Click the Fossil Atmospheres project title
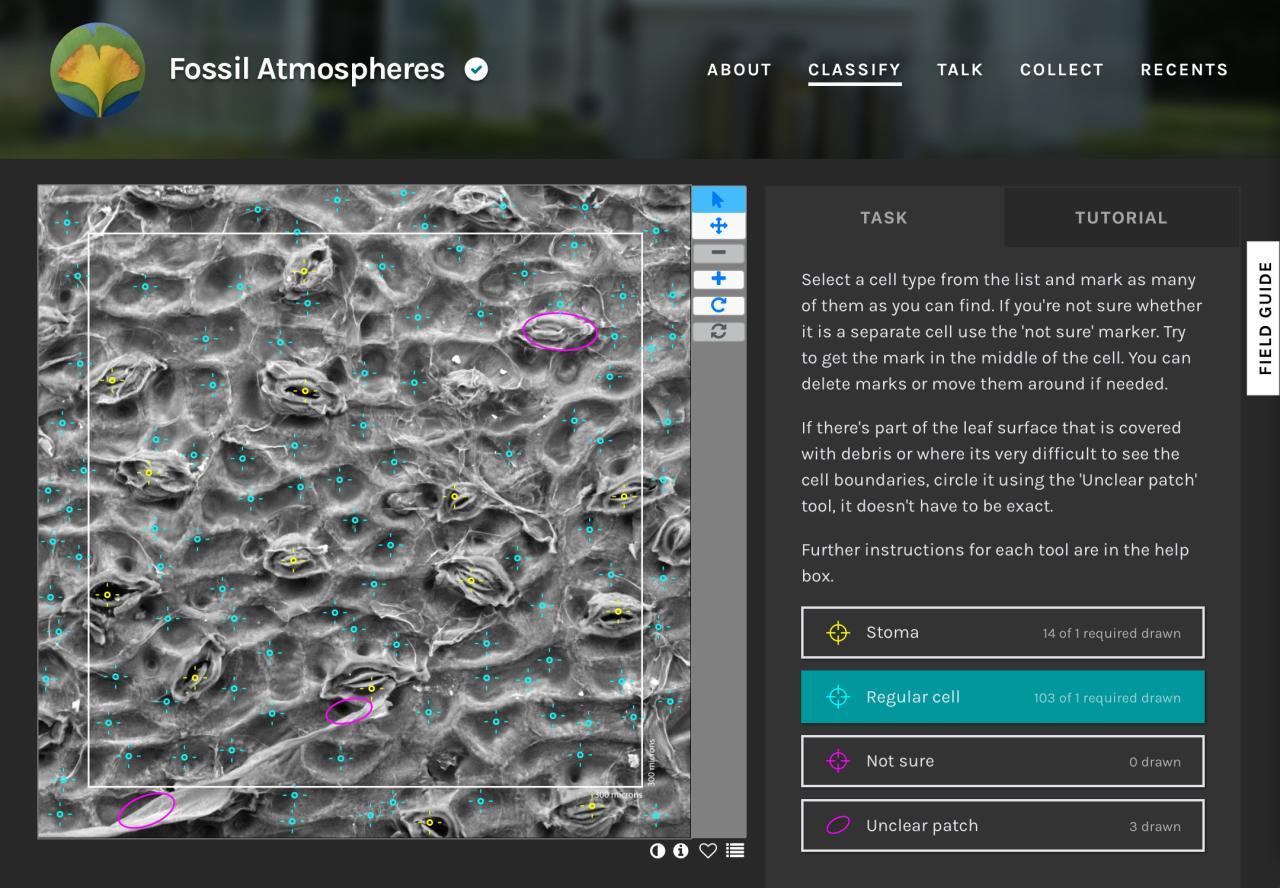This screenshot has height=888, width=1280. (307, 69)
